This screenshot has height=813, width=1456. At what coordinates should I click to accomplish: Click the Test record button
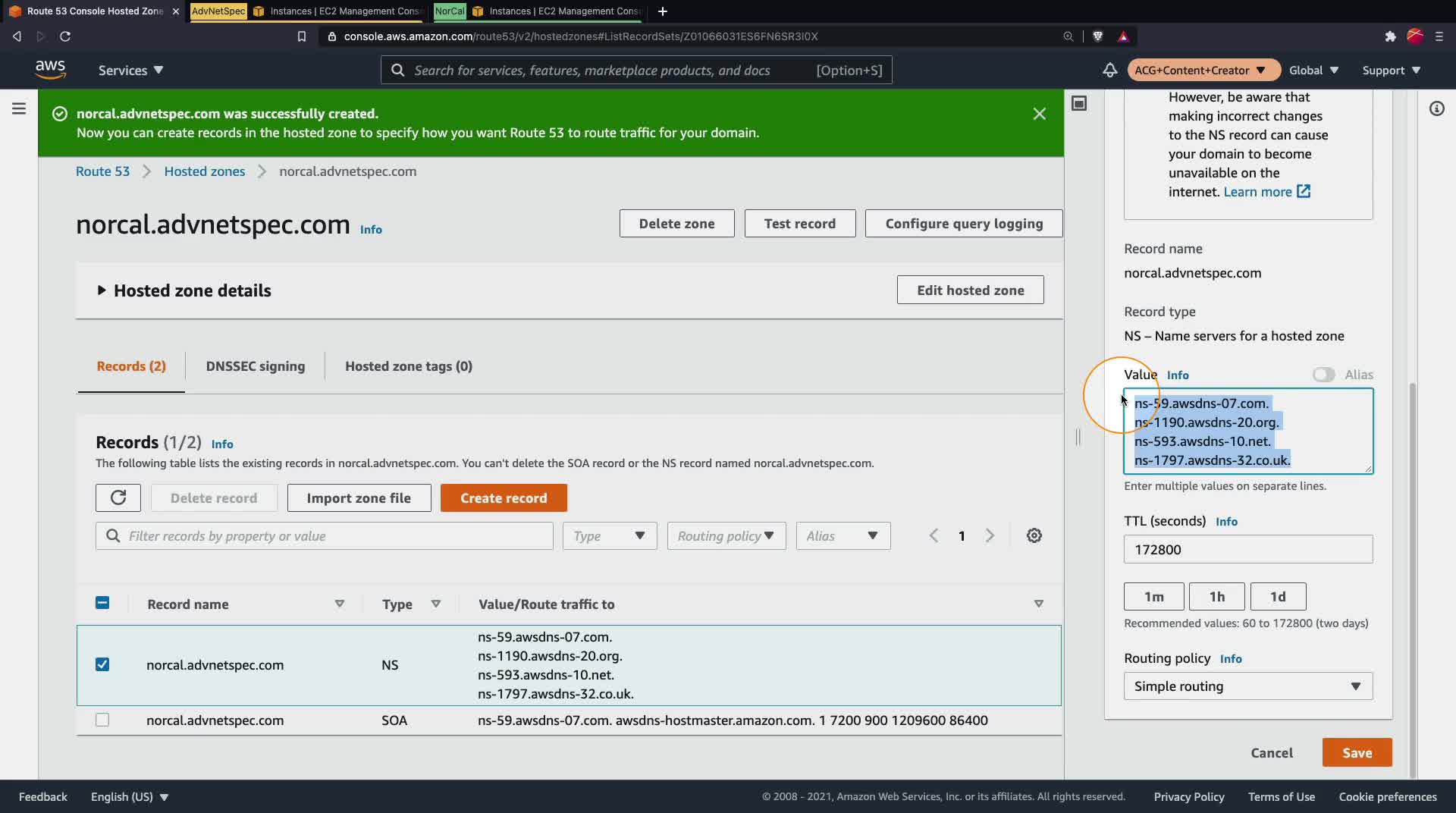tap(800, 224)
